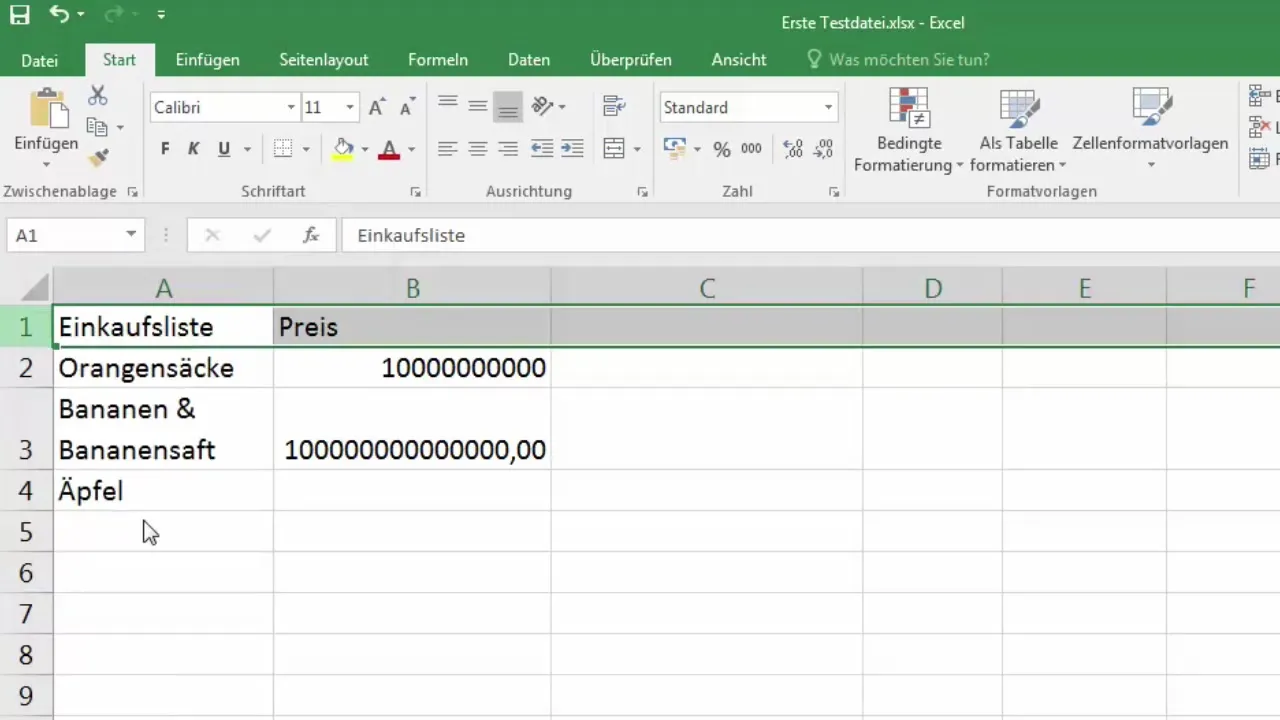This screenshot has height=720, width=1280.
Task: Select column B header
Action: (x=412, y=289)
